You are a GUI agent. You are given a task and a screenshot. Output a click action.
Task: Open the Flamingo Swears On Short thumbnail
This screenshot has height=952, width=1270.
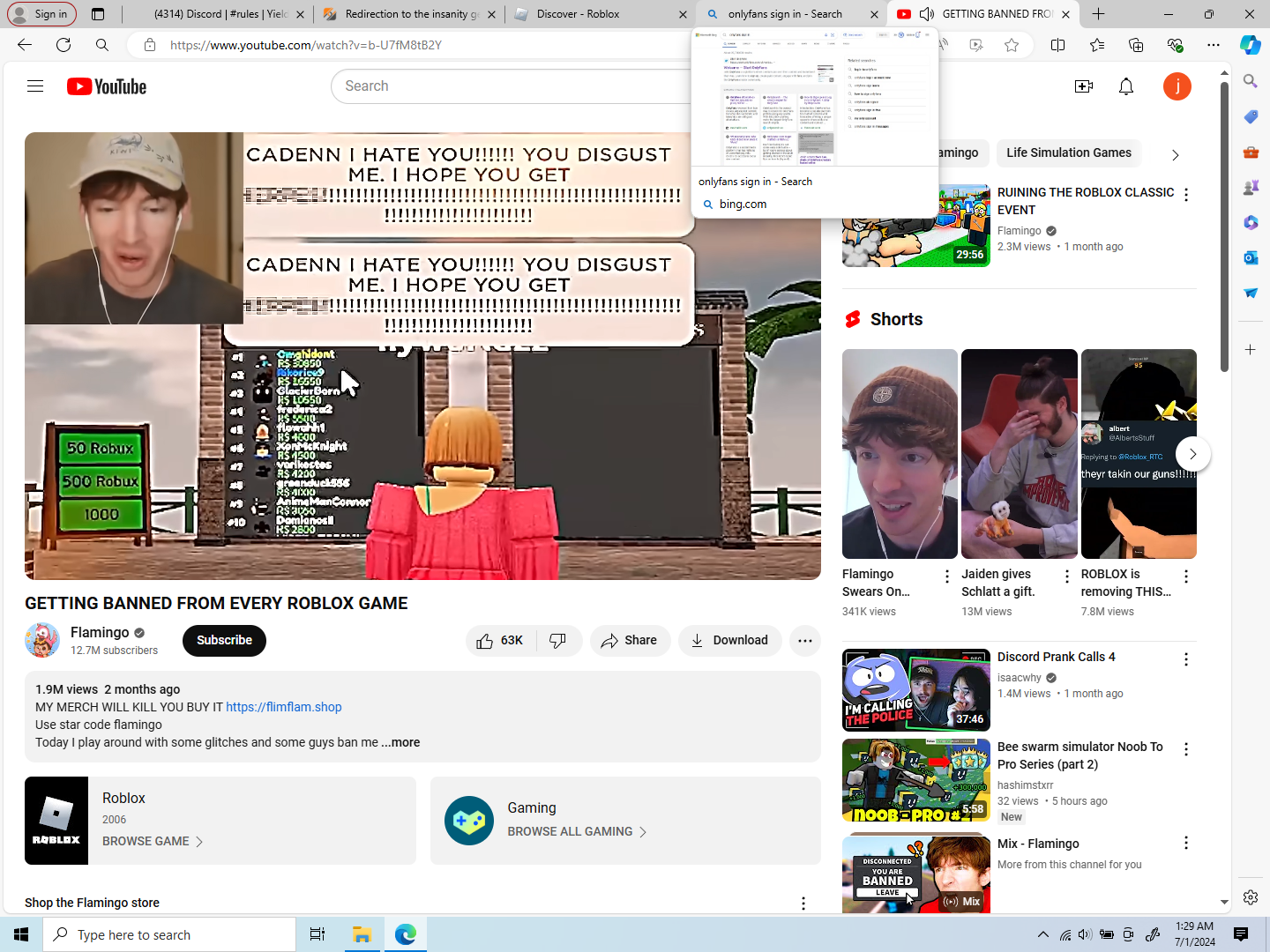click(900, 454)
